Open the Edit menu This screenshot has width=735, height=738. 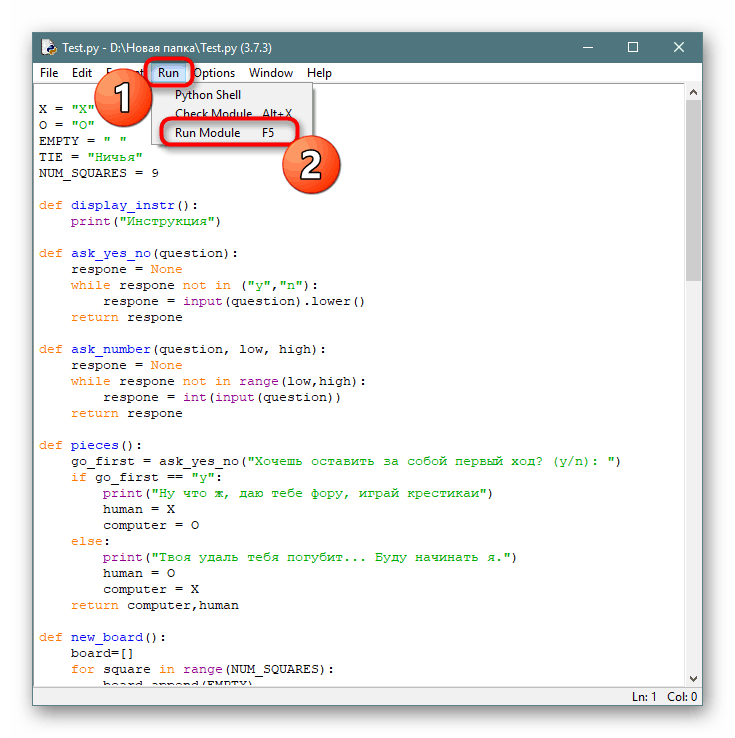pyautogui.click(x=82, y=73)
